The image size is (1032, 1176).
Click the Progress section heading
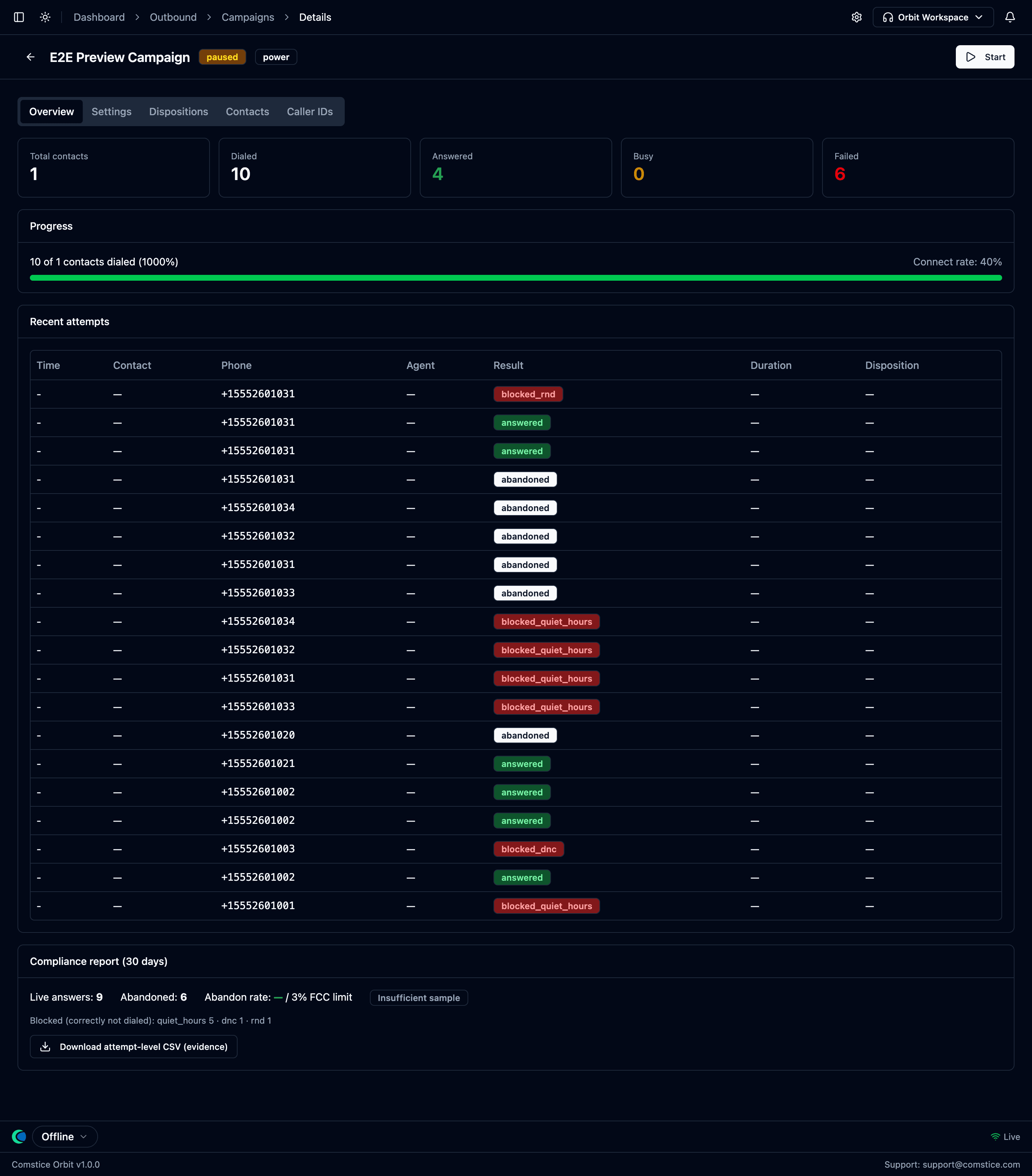(51, 226)
